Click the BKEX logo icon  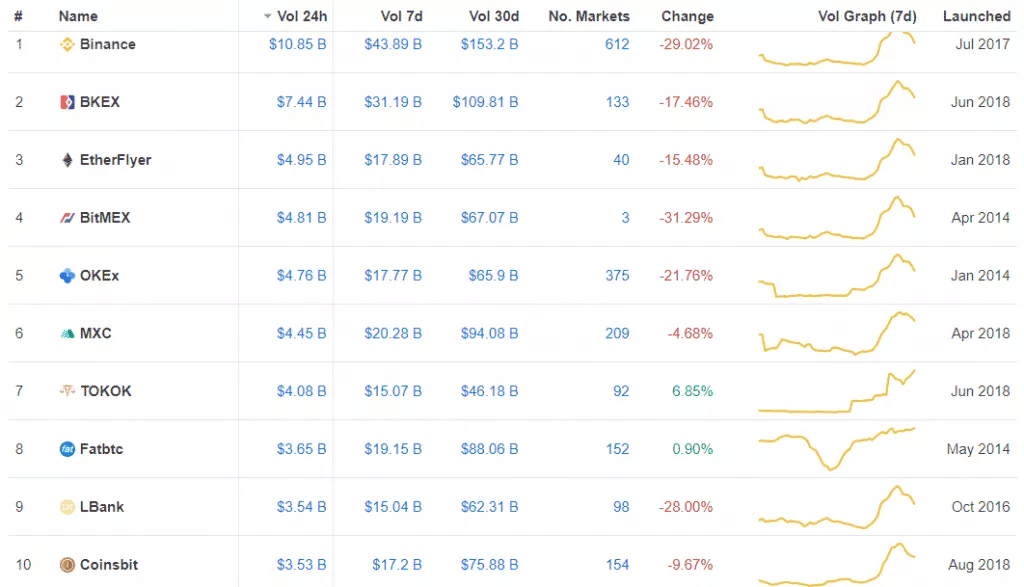tap(68, 102)
